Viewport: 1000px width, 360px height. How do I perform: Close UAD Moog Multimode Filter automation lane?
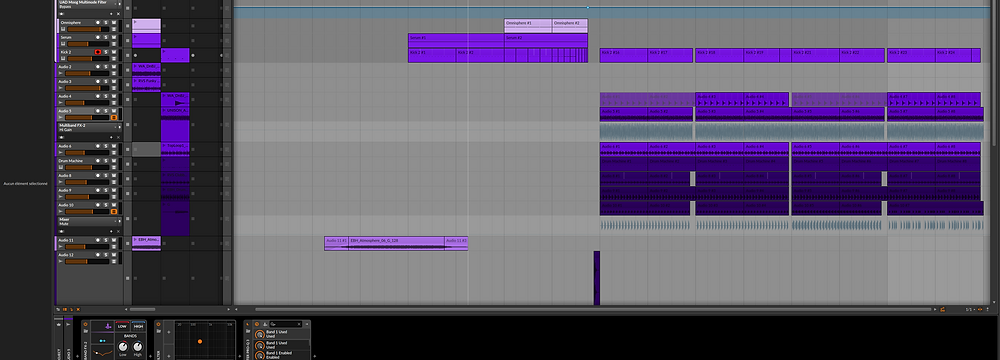tap(119, 14)
